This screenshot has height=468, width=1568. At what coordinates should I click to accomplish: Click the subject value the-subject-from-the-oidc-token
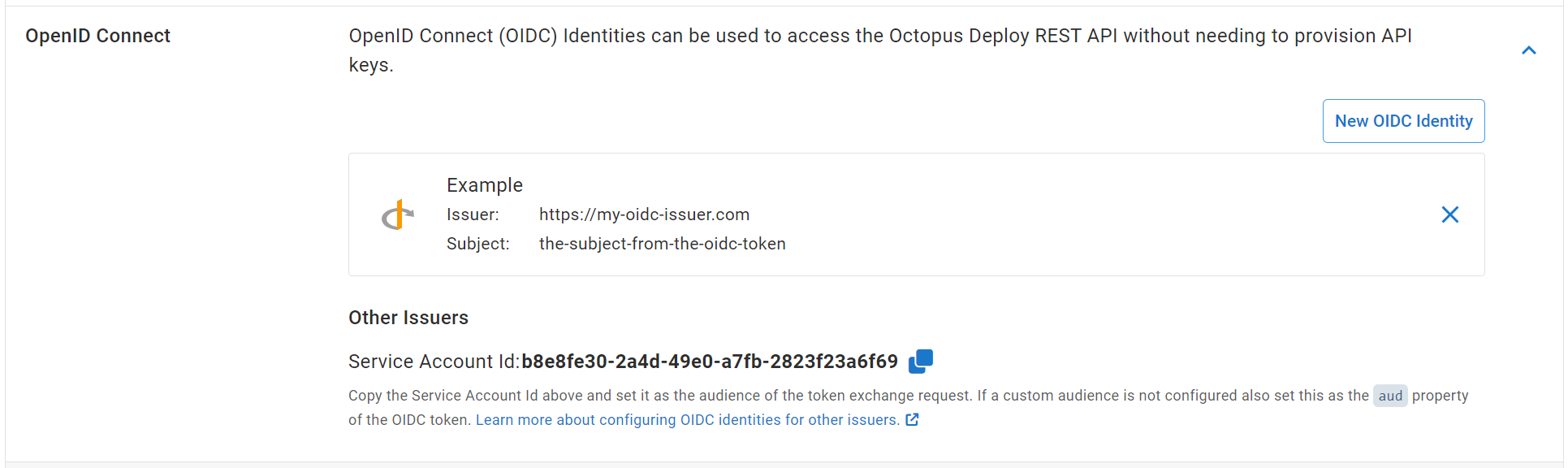(x=662, y=244)
